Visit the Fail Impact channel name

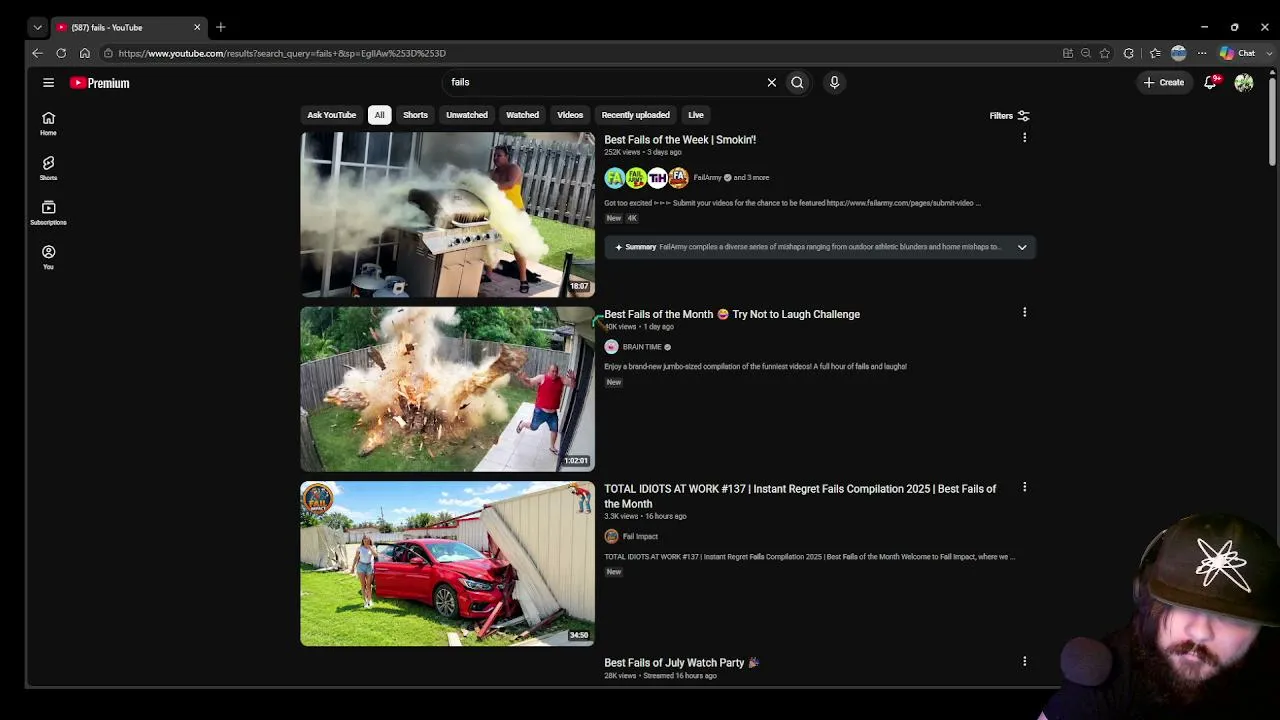coord(640,536)
